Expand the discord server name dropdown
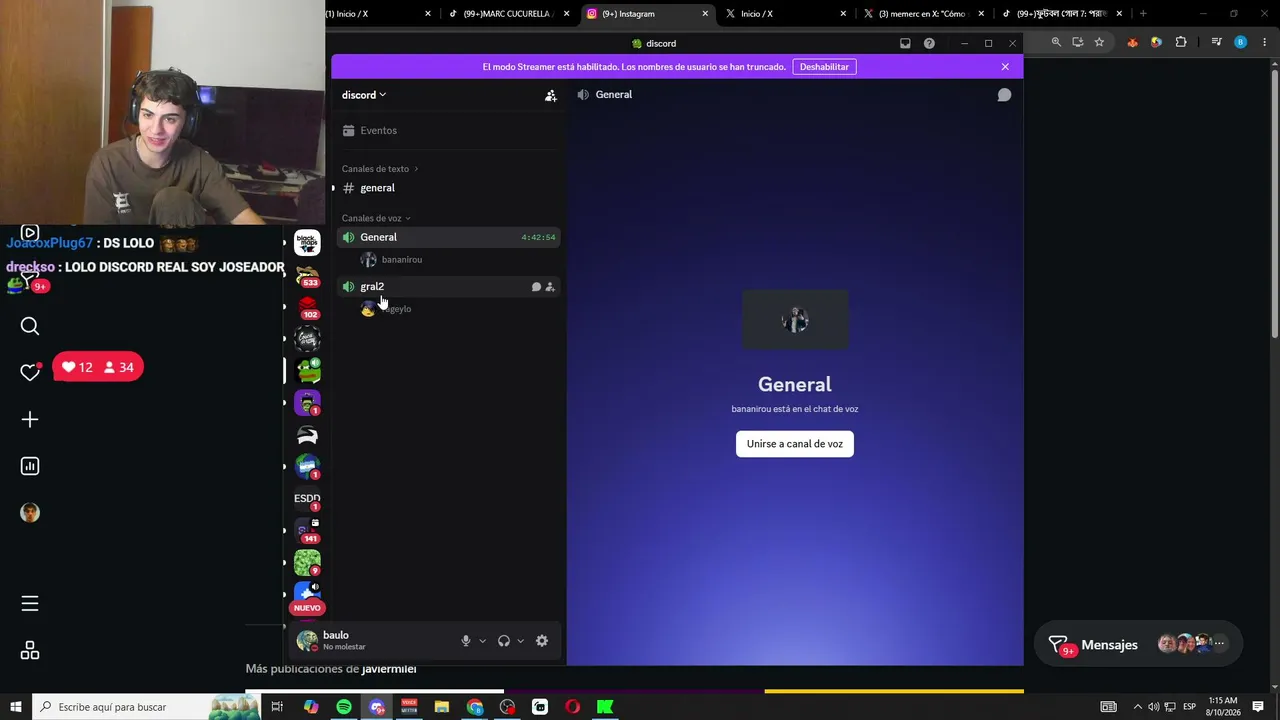1280x720 pixels. [x=364, y=95]
